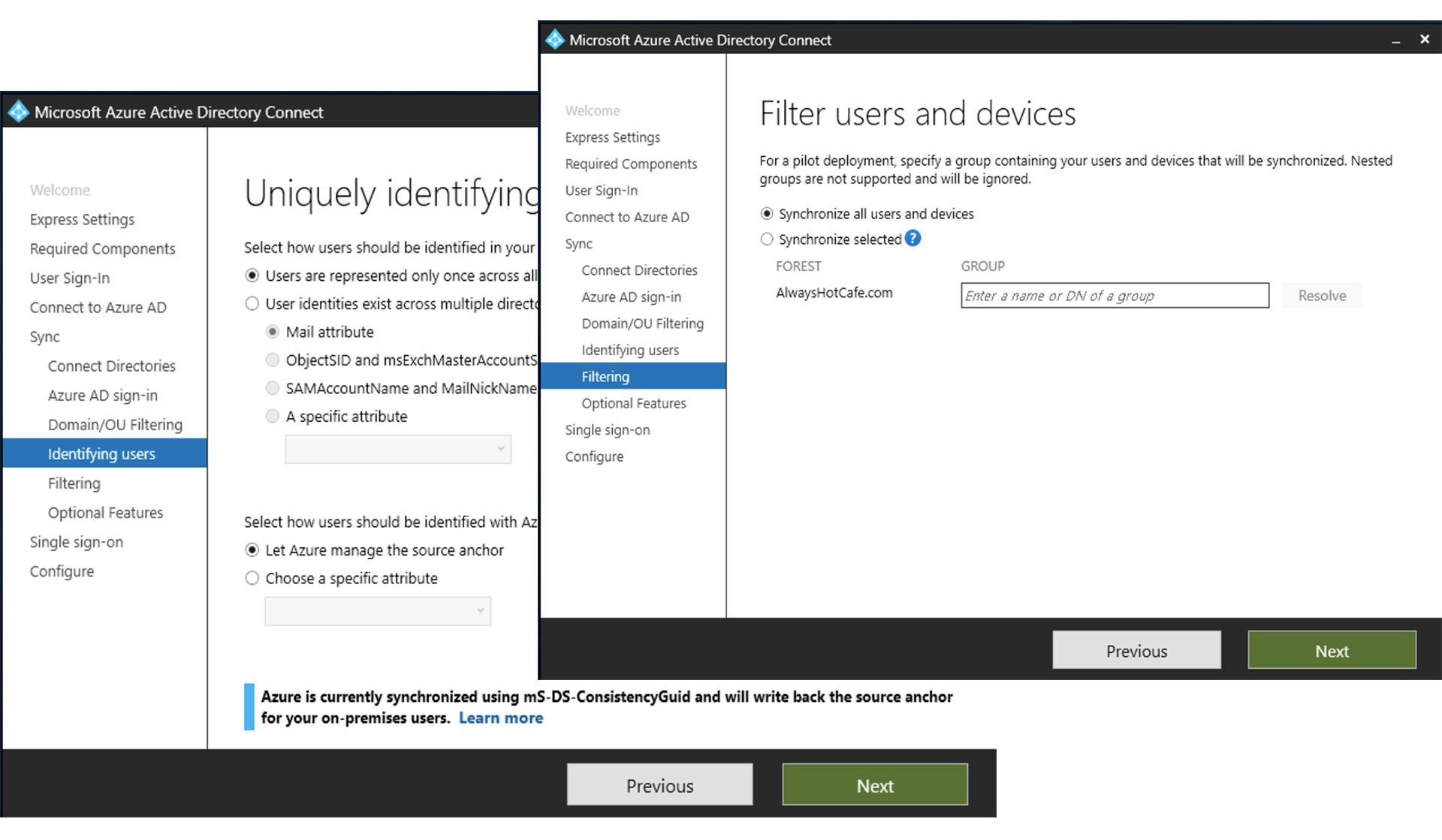Navigate to Domain/OU Filtering step

pyautogui.click(x=642, y=323)
